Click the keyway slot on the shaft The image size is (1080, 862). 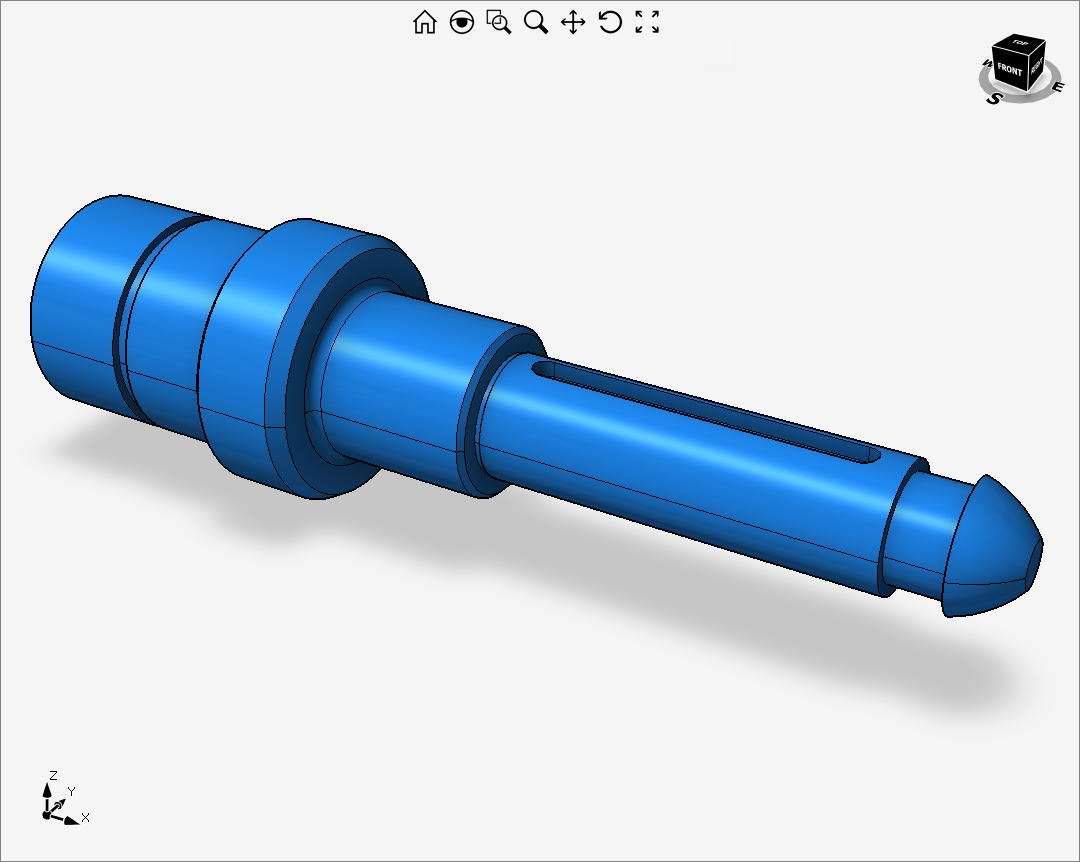tap(706, 411)
